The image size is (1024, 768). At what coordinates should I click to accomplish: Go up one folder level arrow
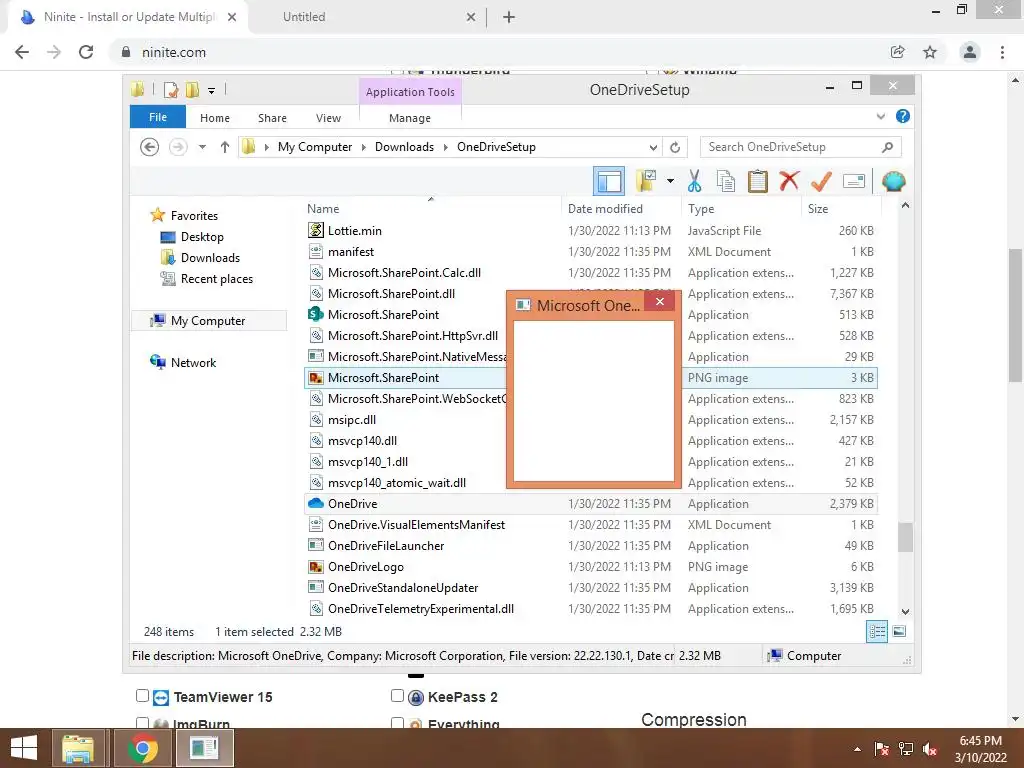point(225,147)
